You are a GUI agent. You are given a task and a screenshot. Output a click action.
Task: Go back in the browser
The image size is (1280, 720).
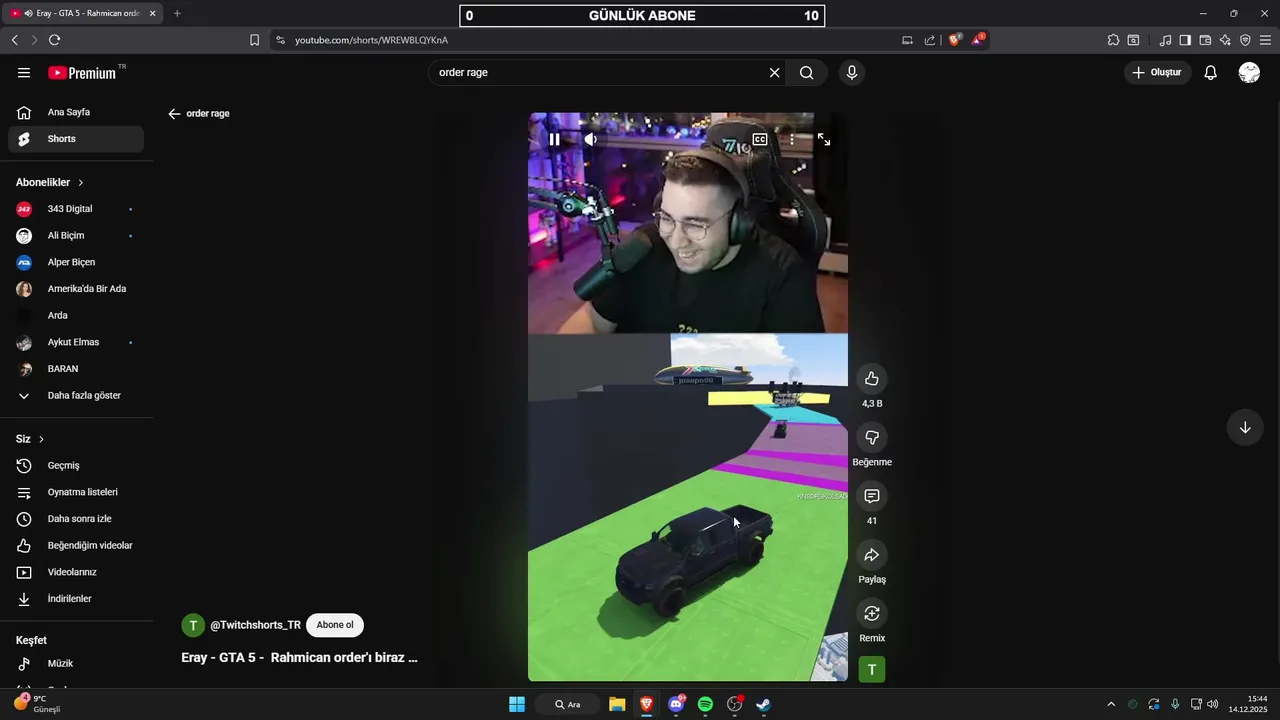tap(14, 40)
